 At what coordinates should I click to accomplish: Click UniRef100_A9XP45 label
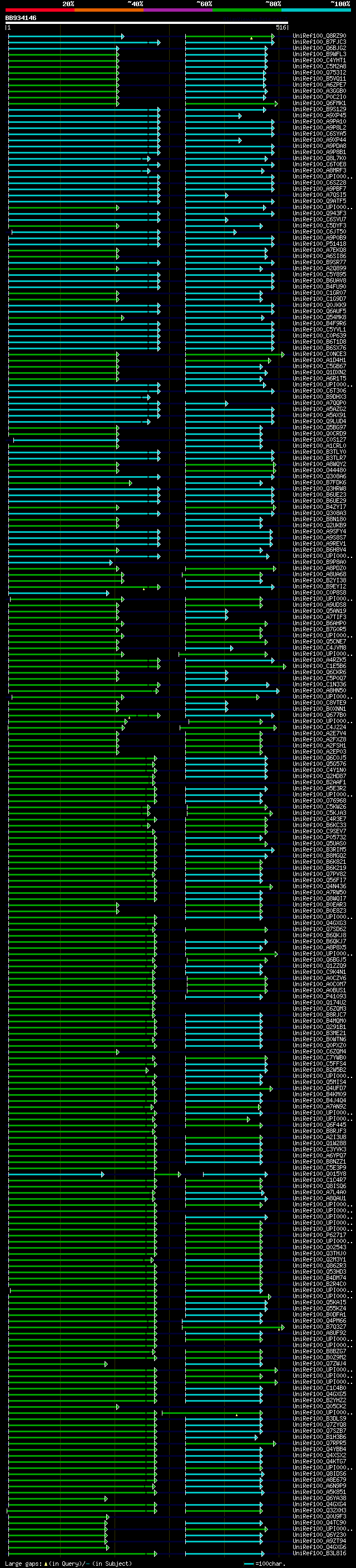click(319, 116)
